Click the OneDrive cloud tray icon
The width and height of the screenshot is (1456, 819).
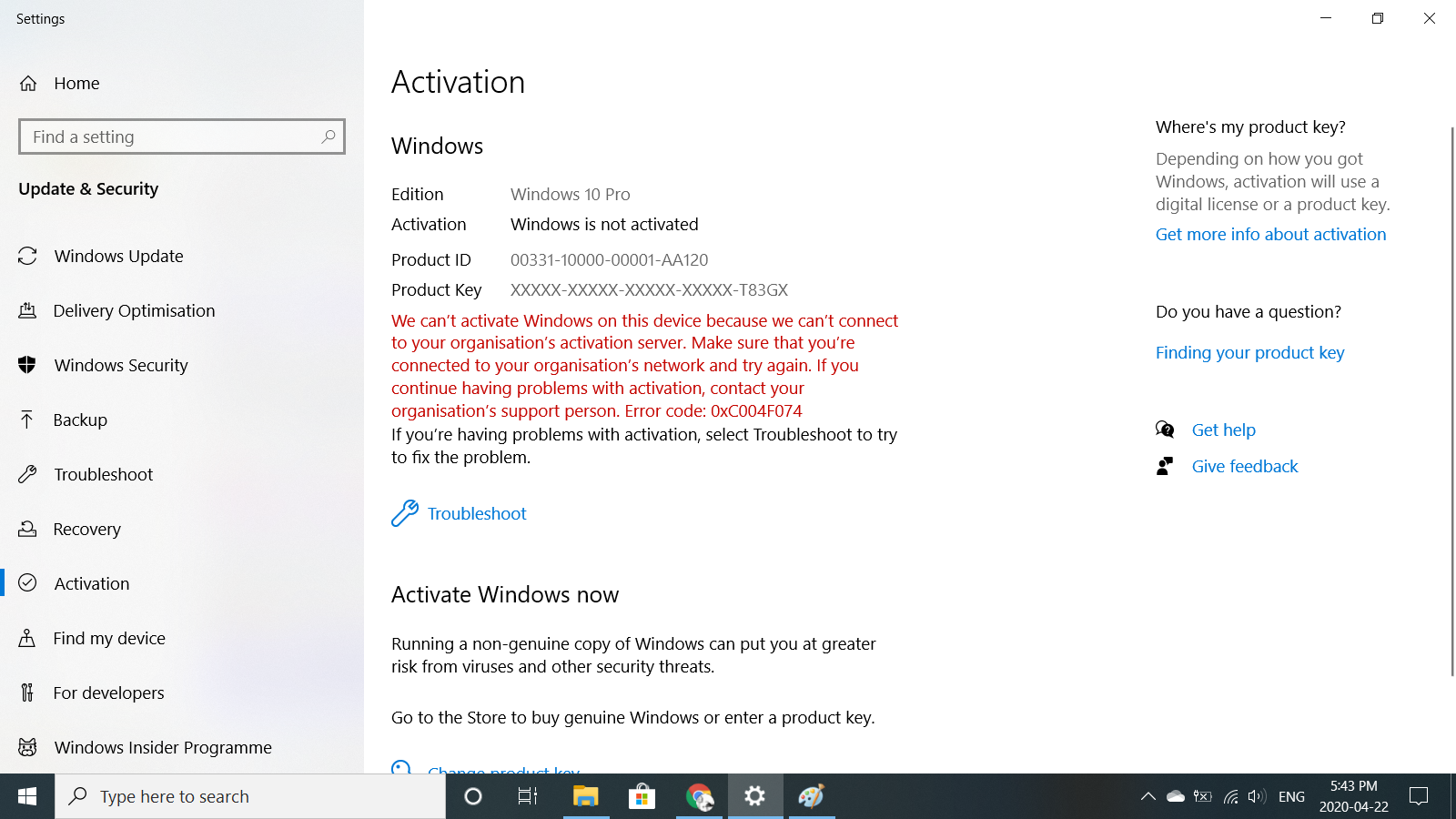pos(1176,796)
